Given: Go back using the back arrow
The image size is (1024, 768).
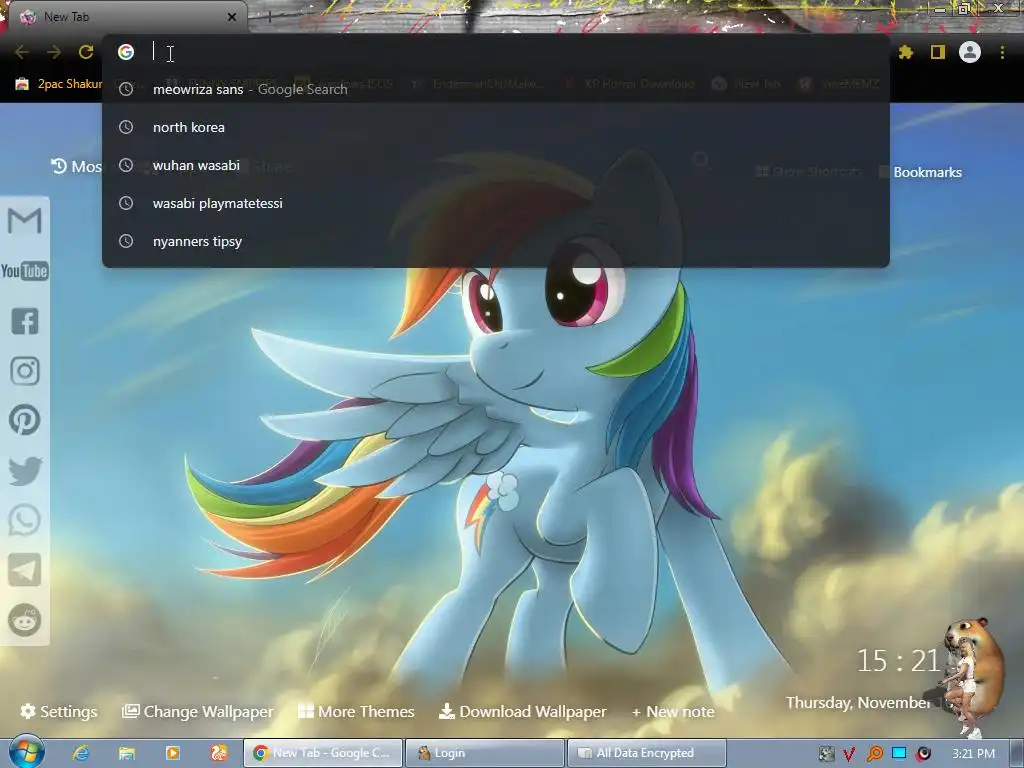Looking at the screenshot, I should tap(22, 52).
